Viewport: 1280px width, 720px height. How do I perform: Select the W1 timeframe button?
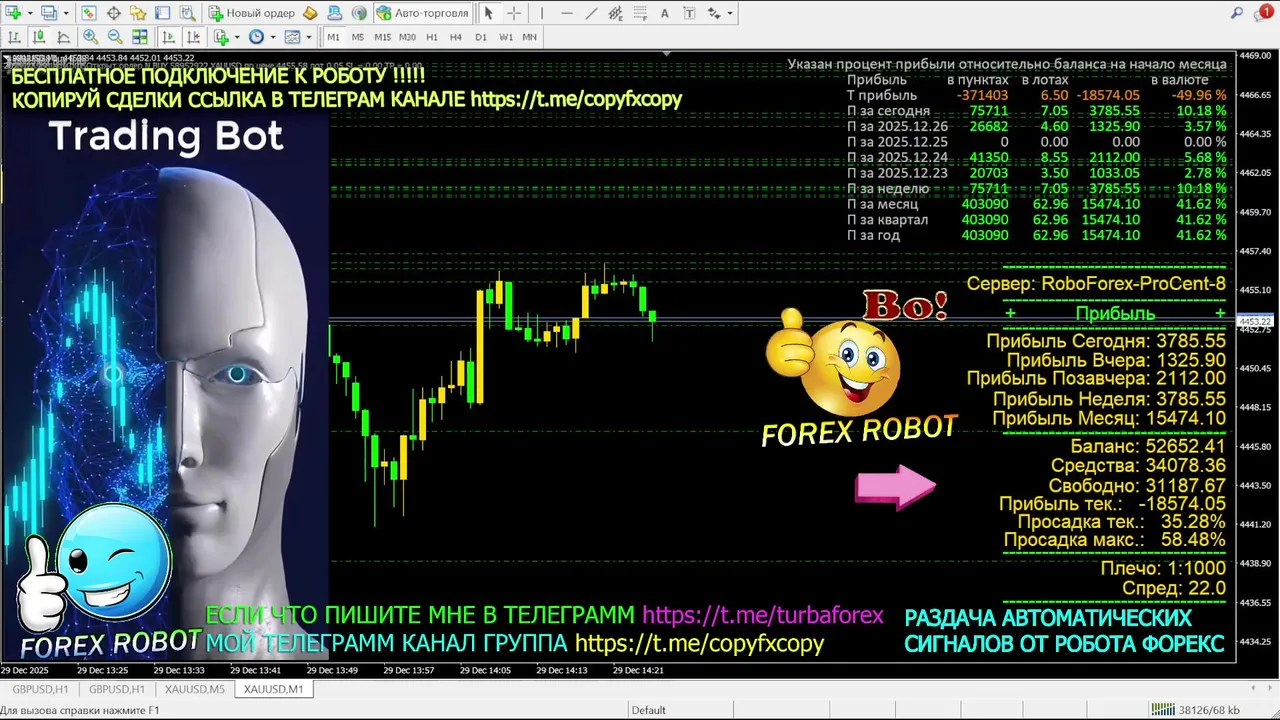pyautogui.click(x=506, y=37)
